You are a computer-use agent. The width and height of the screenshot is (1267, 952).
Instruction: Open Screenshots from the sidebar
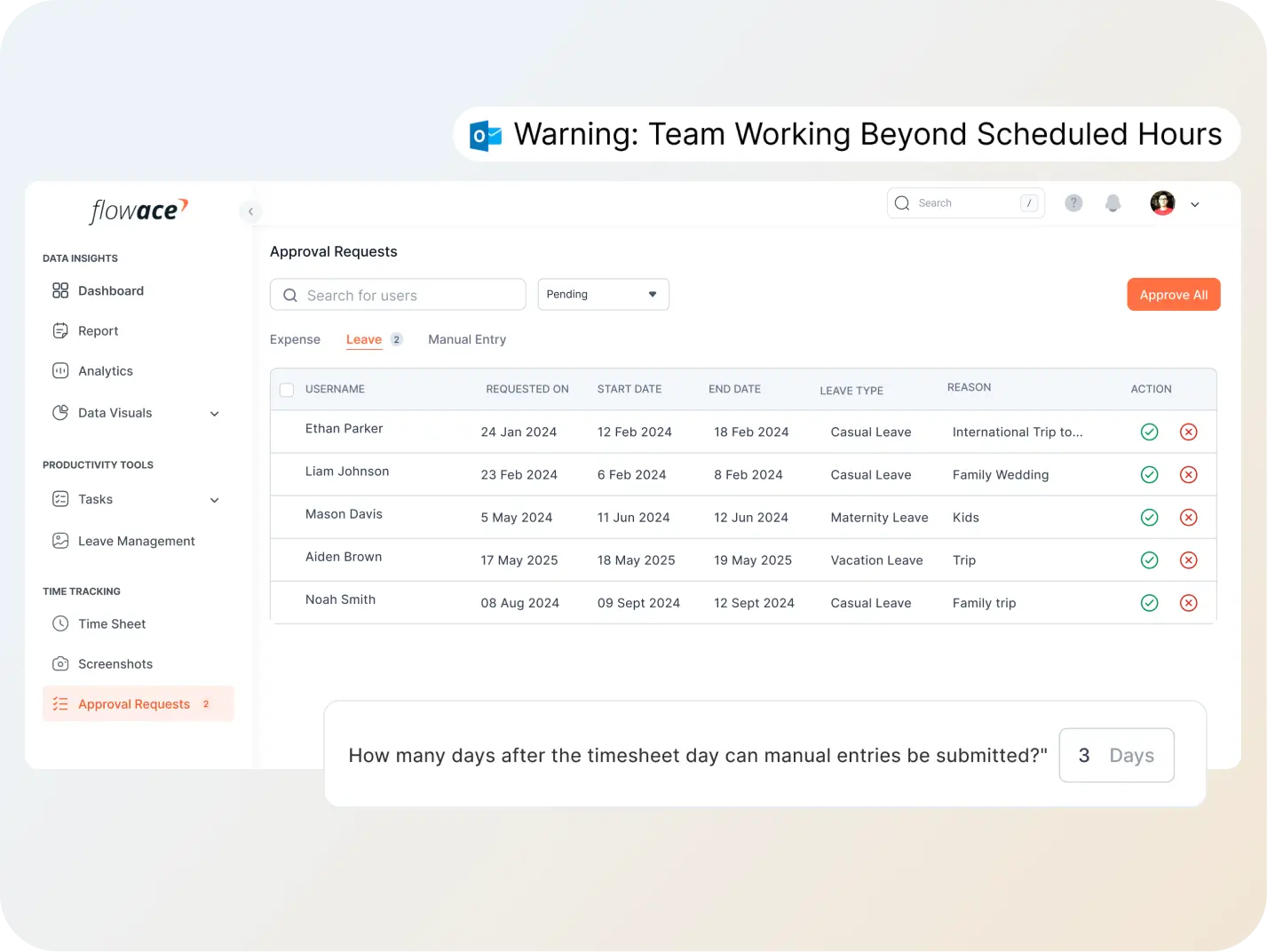[x=115, y=664]
